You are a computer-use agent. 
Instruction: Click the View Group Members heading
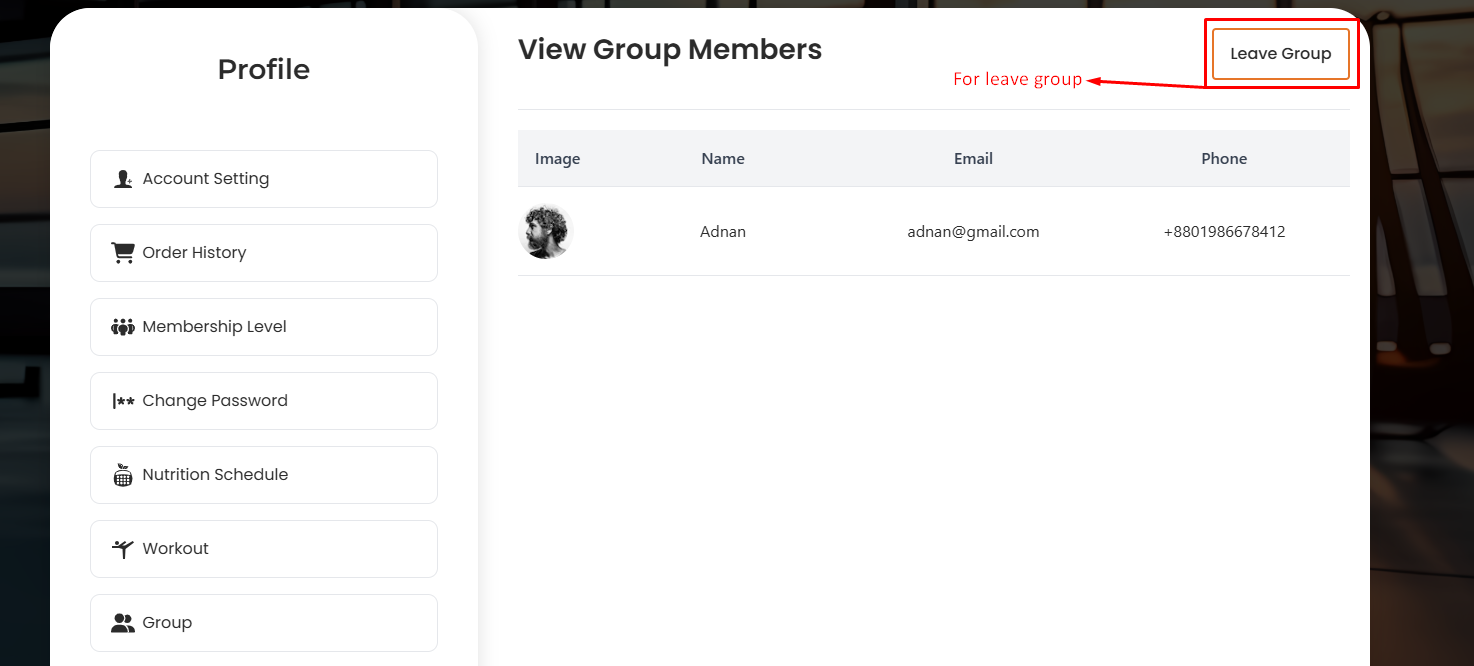[x=669, y=48]
